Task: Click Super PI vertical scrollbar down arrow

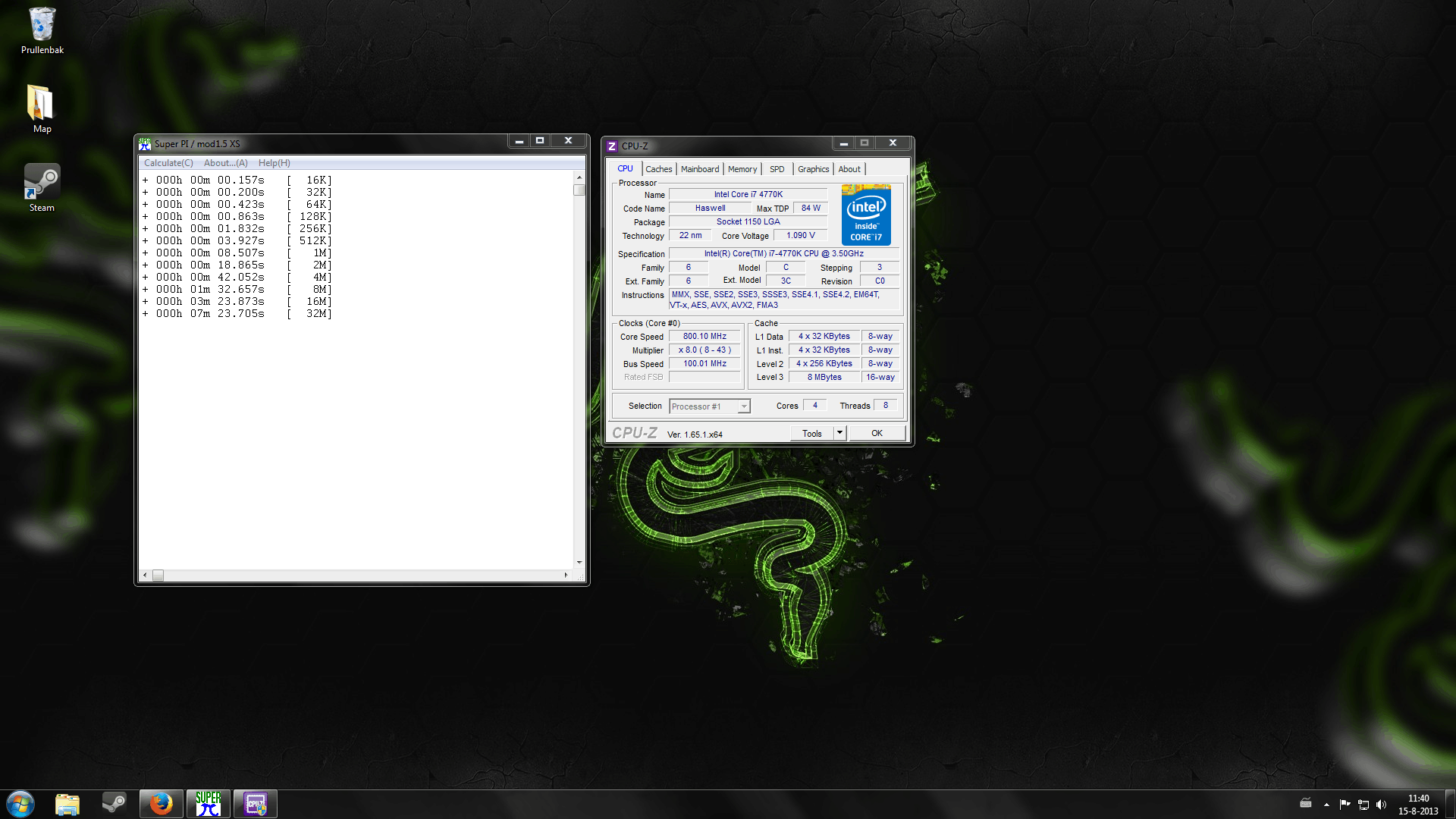Action: [579, 563]
